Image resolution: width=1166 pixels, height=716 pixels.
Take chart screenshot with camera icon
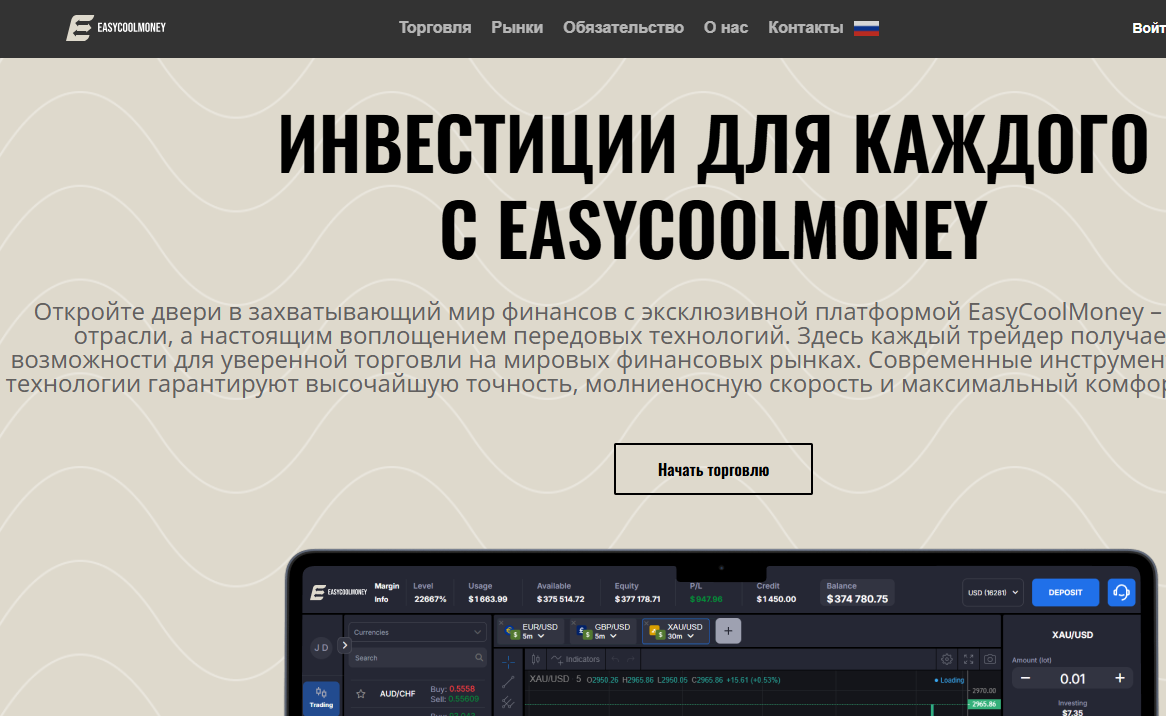click(989, 659)
